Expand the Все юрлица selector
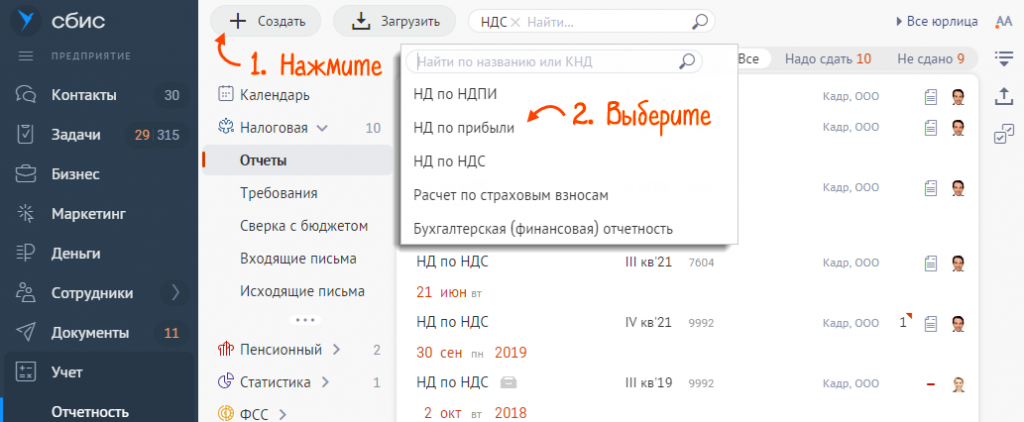 (936, 21)
